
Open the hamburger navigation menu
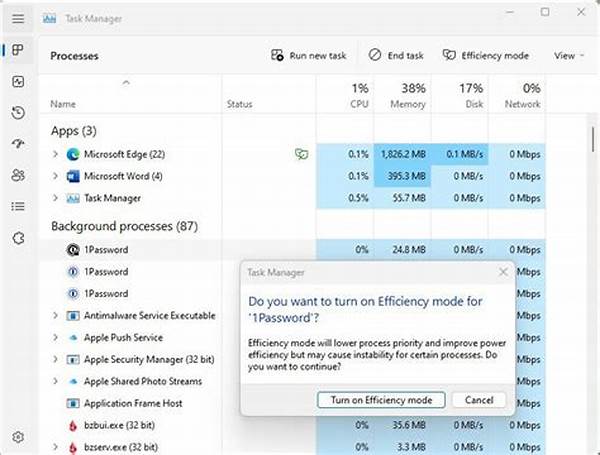pyautogui.click(x=18, y=18)
